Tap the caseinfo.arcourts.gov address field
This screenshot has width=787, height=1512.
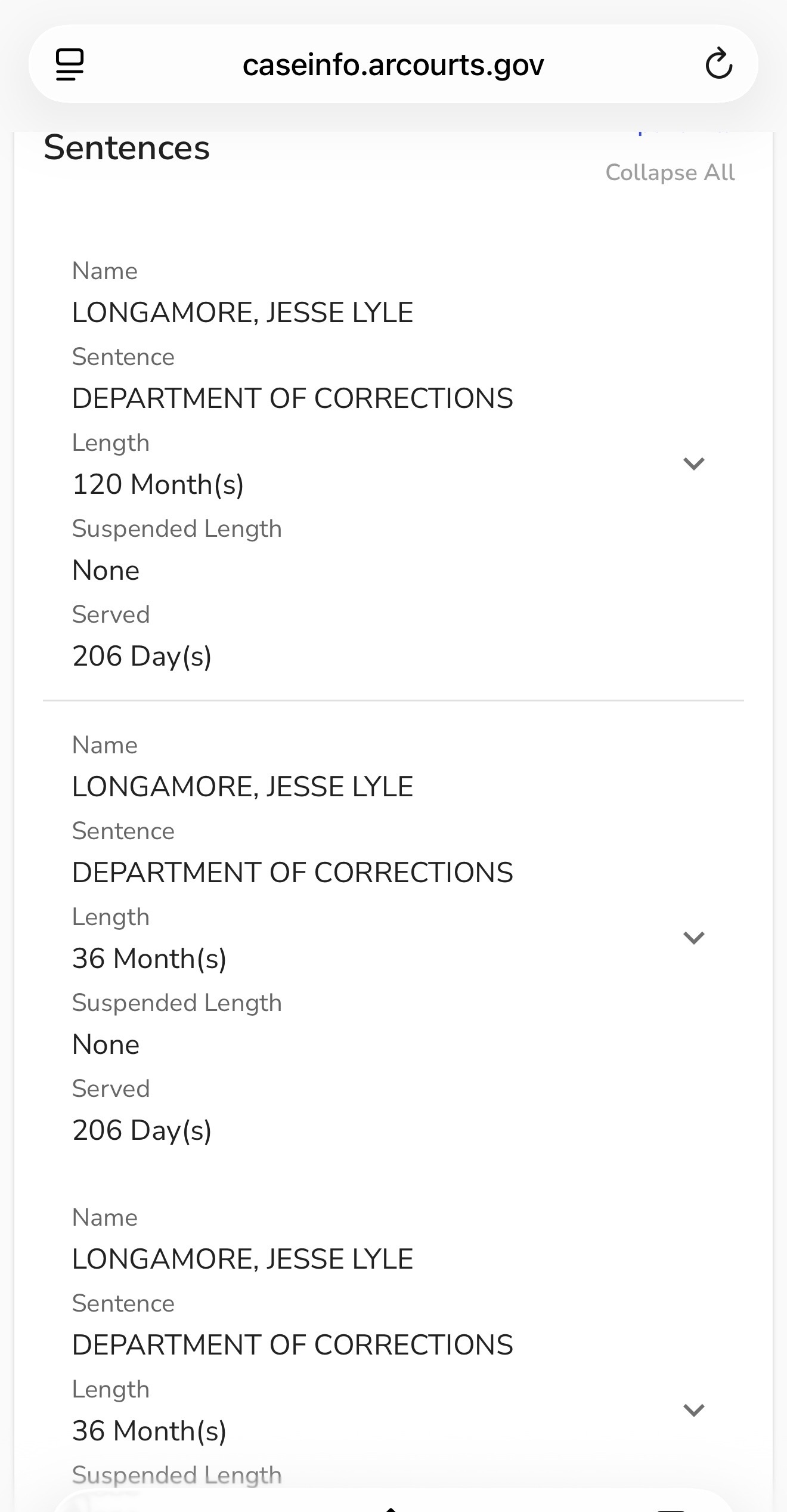coord(393,64)
